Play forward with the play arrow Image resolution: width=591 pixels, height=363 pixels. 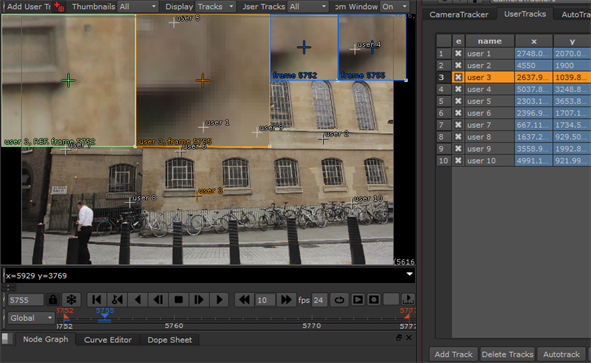pos(219,300)
